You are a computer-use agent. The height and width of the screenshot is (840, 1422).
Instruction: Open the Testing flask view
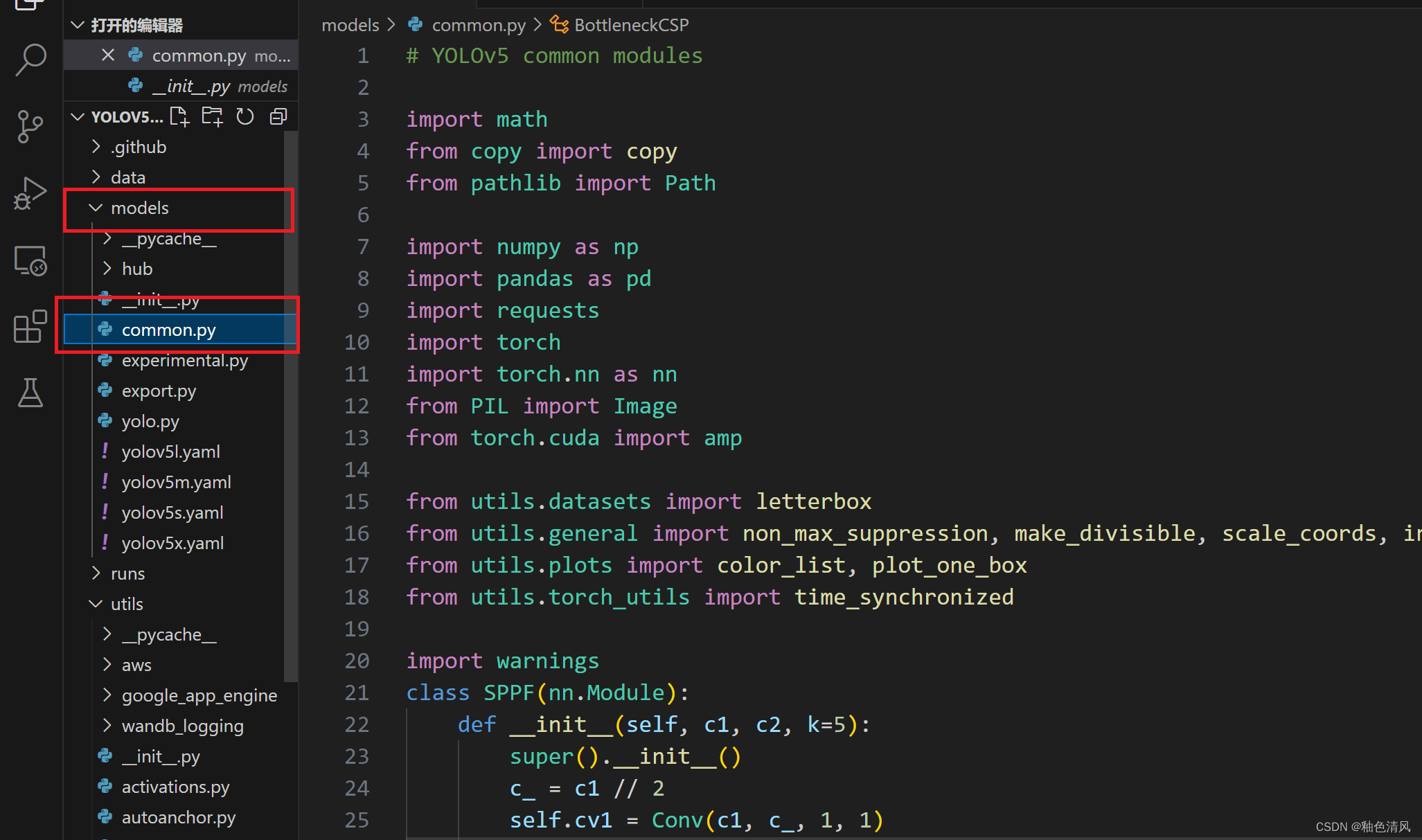point(30,393)
